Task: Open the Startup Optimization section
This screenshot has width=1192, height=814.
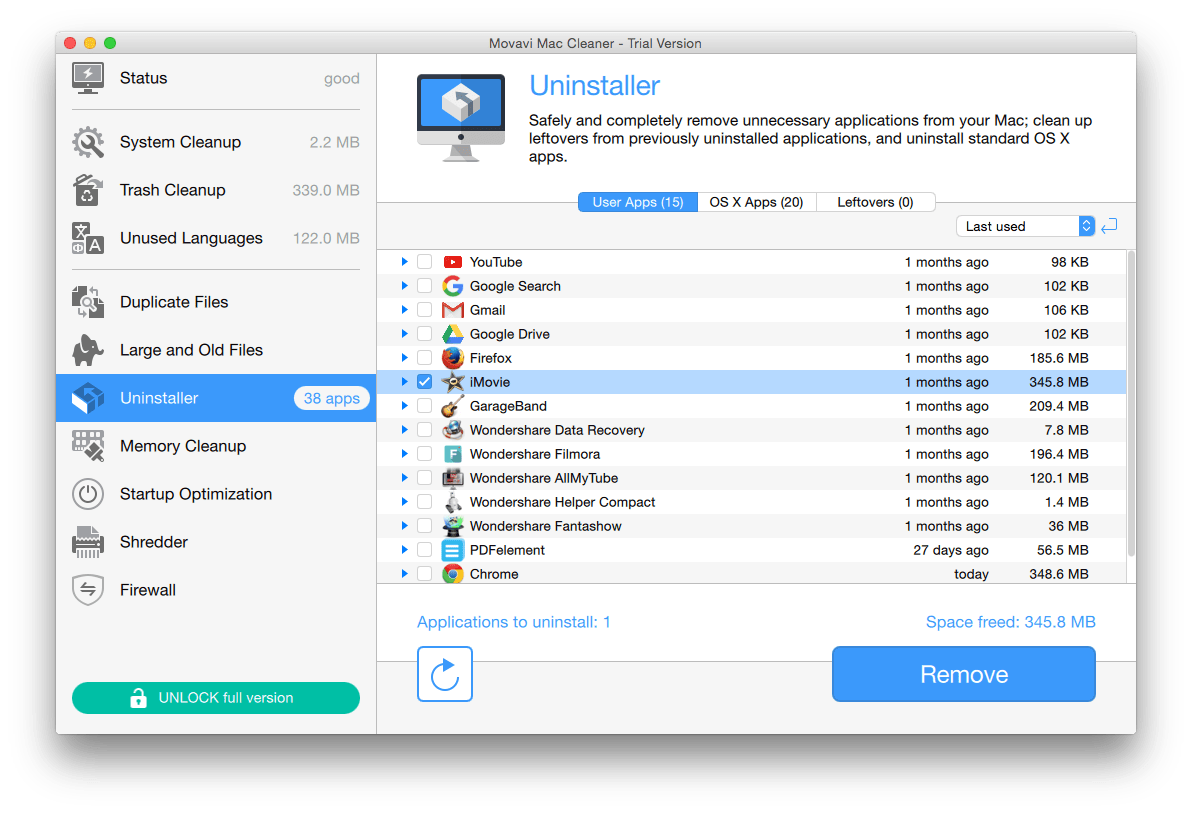Action: tap(216, 494)
